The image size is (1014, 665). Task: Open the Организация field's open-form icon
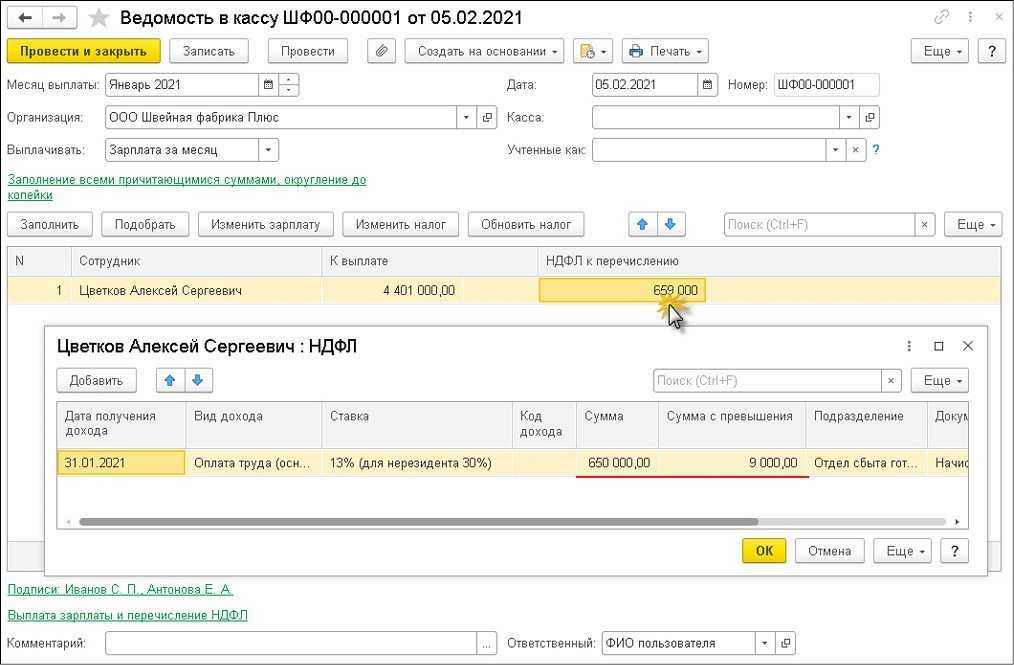[x=488, y=118]
